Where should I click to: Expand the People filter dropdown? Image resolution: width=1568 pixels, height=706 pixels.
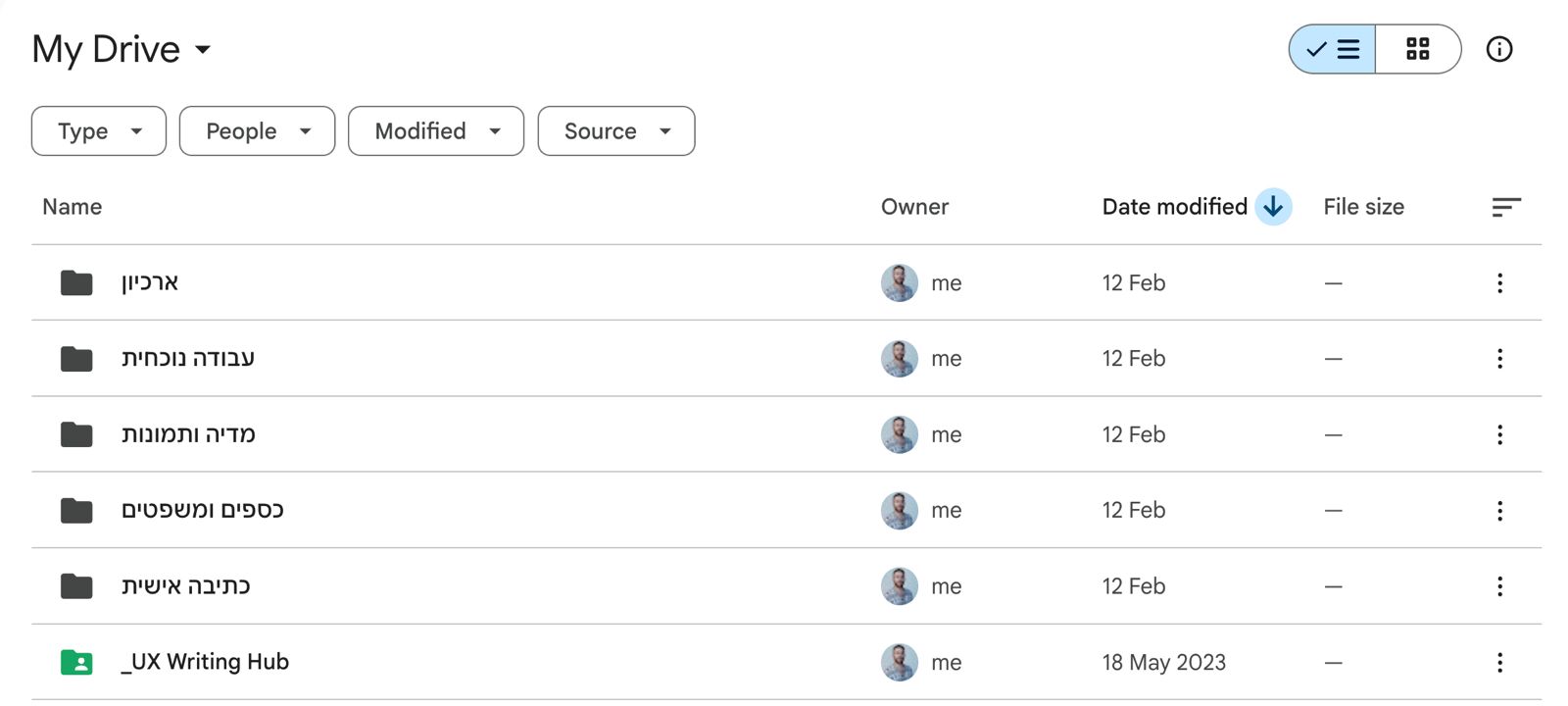click(257, 131)
